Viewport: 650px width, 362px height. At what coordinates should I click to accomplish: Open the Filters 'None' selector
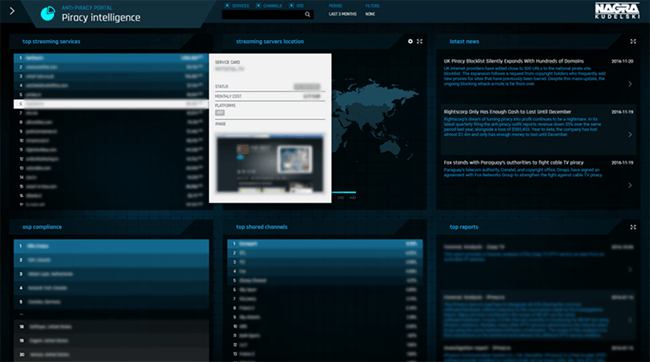click(x=370, y=14)
